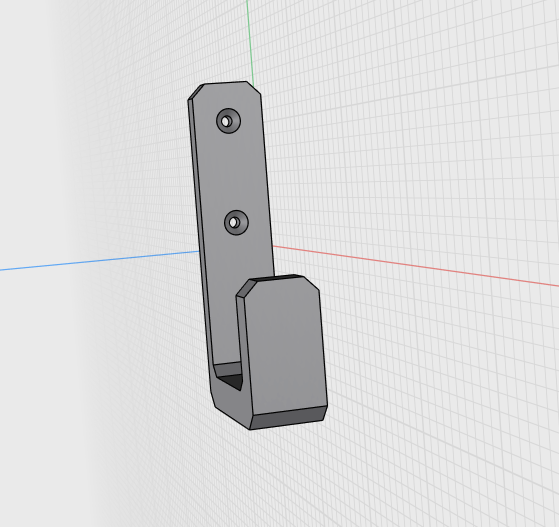Pick the green vertical axis line

[250, 43]
